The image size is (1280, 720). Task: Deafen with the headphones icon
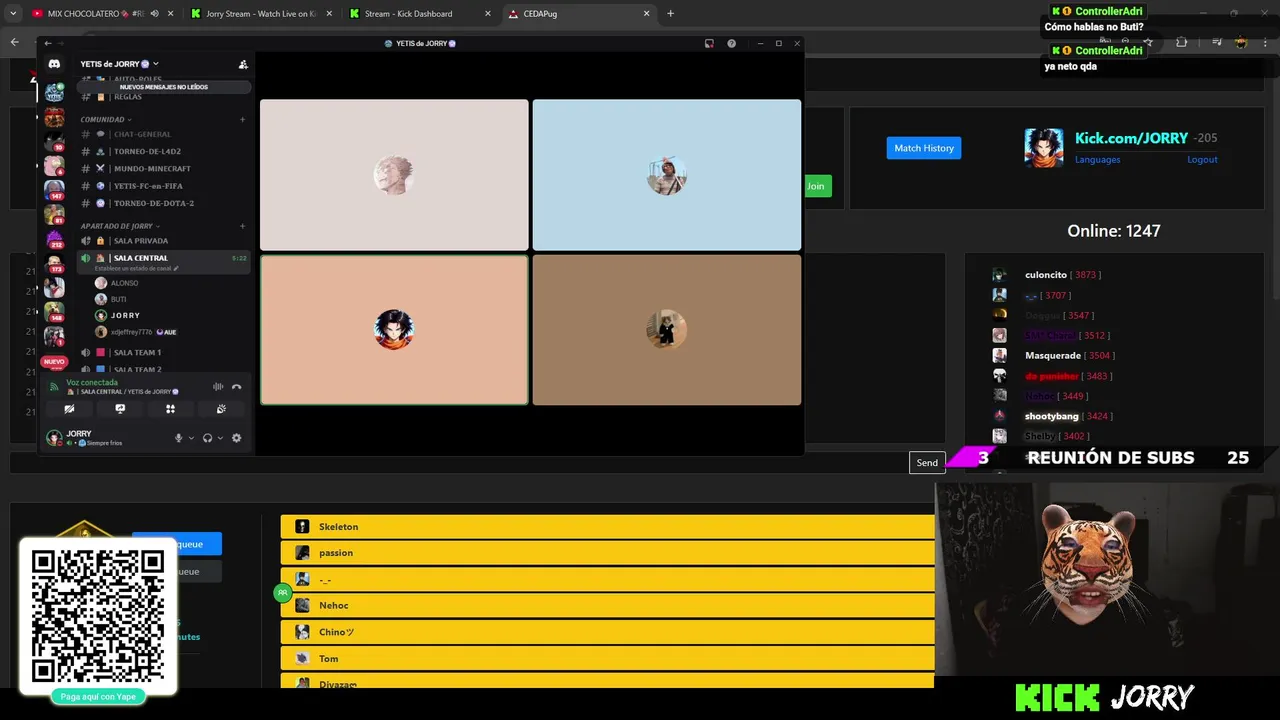[x=207, y=438]
